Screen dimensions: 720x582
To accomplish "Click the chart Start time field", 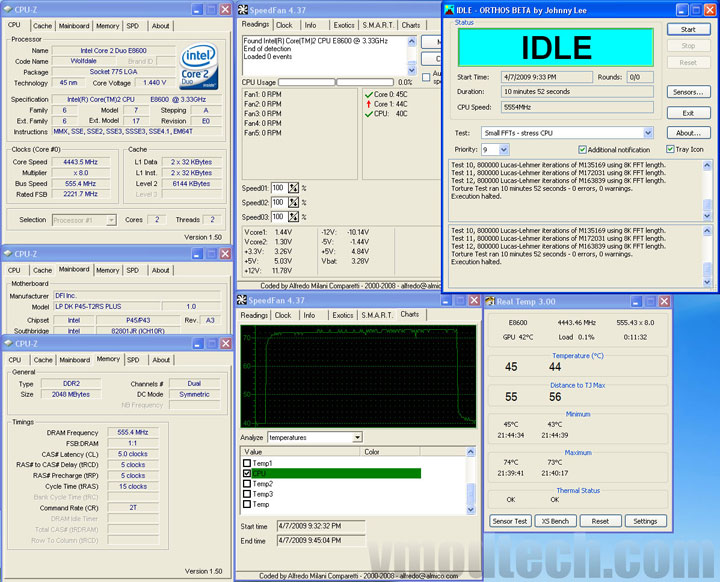I will click(x=321, y=526).
